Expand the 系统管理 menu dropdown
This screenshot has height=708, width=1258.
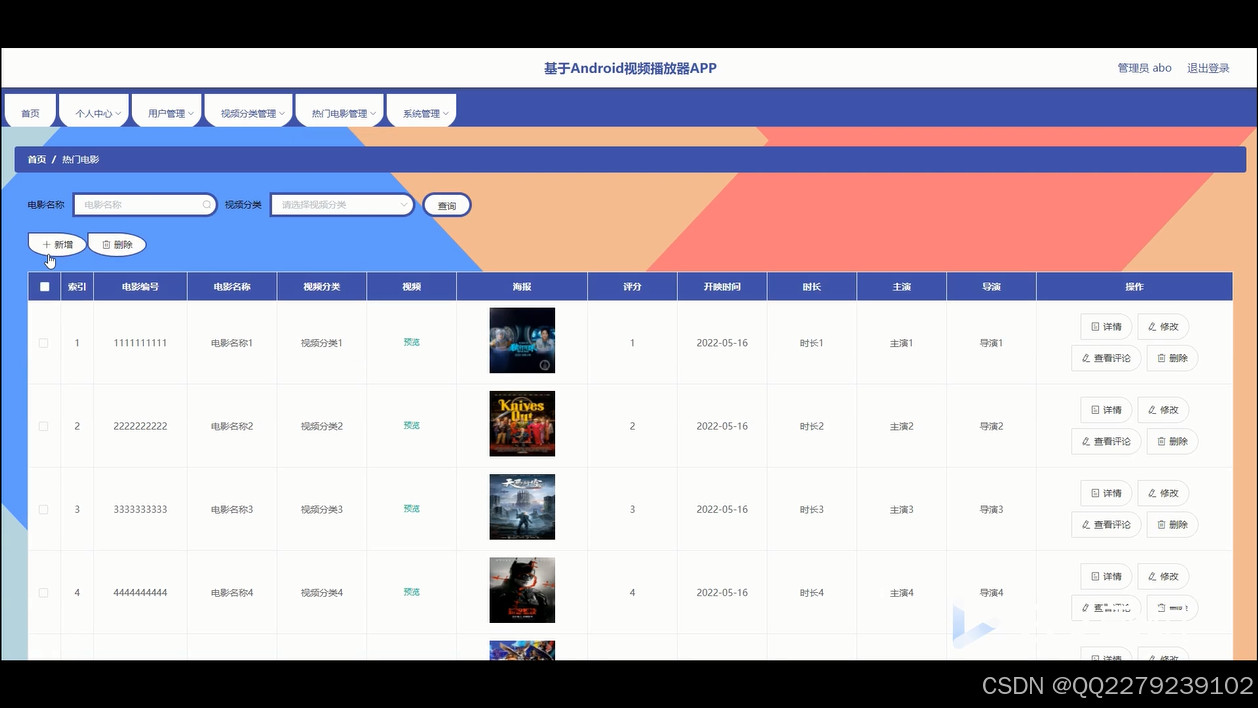(421, 111)
